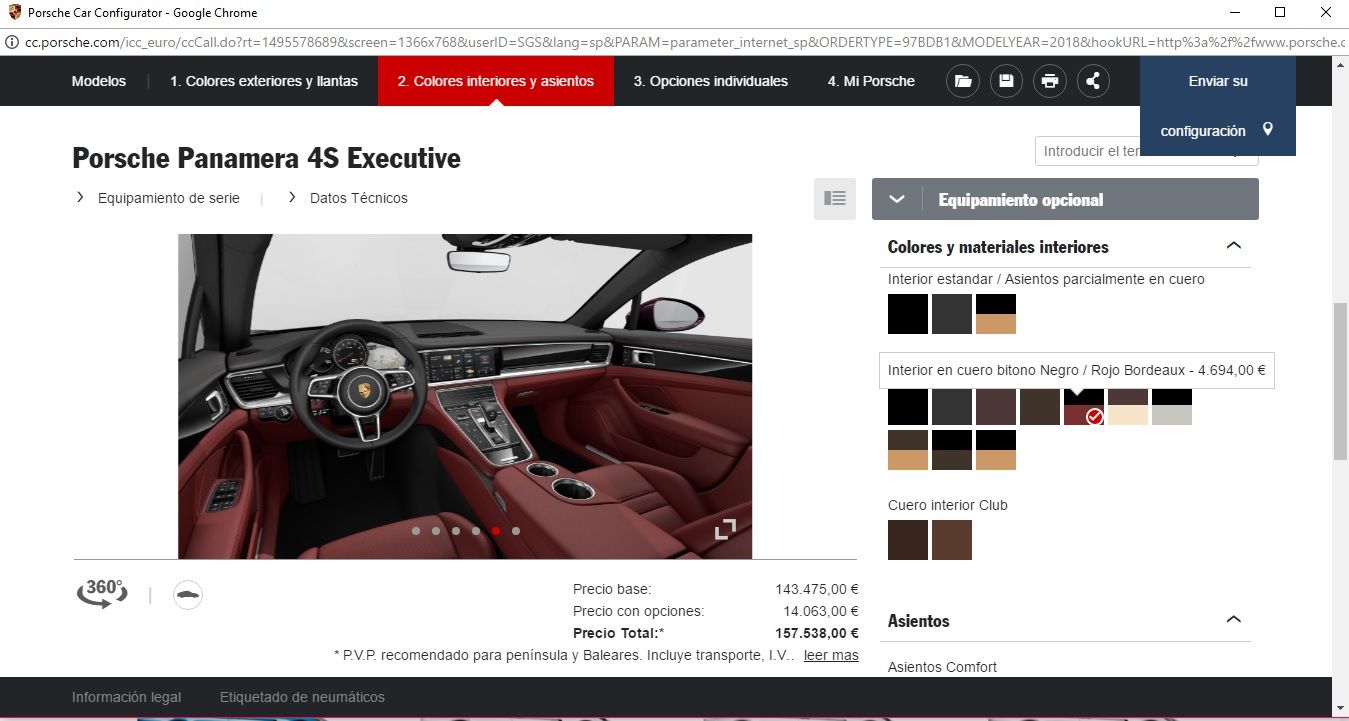Image resolution: width=1349 pixels, height=721 pixels.
Task: Click the leer mas link
Action: 831,655
